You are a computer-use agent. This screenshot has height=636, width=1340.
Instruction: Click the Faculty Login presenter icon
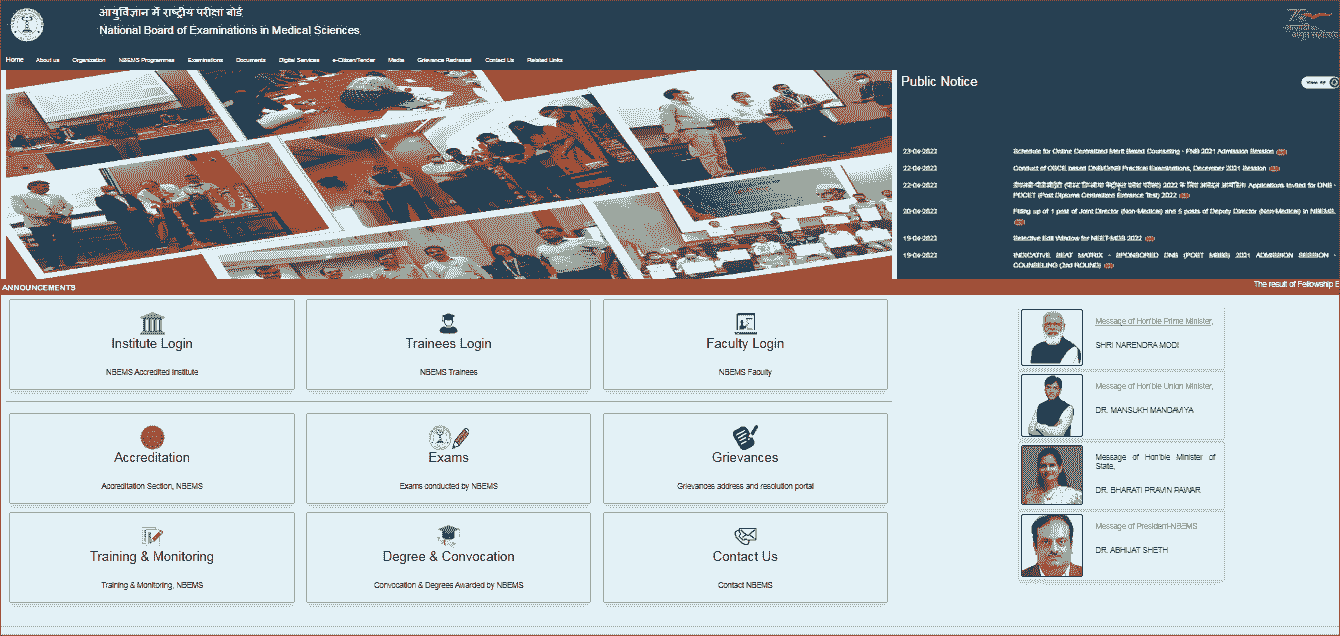pyautogui.click(x=745, y=323)
